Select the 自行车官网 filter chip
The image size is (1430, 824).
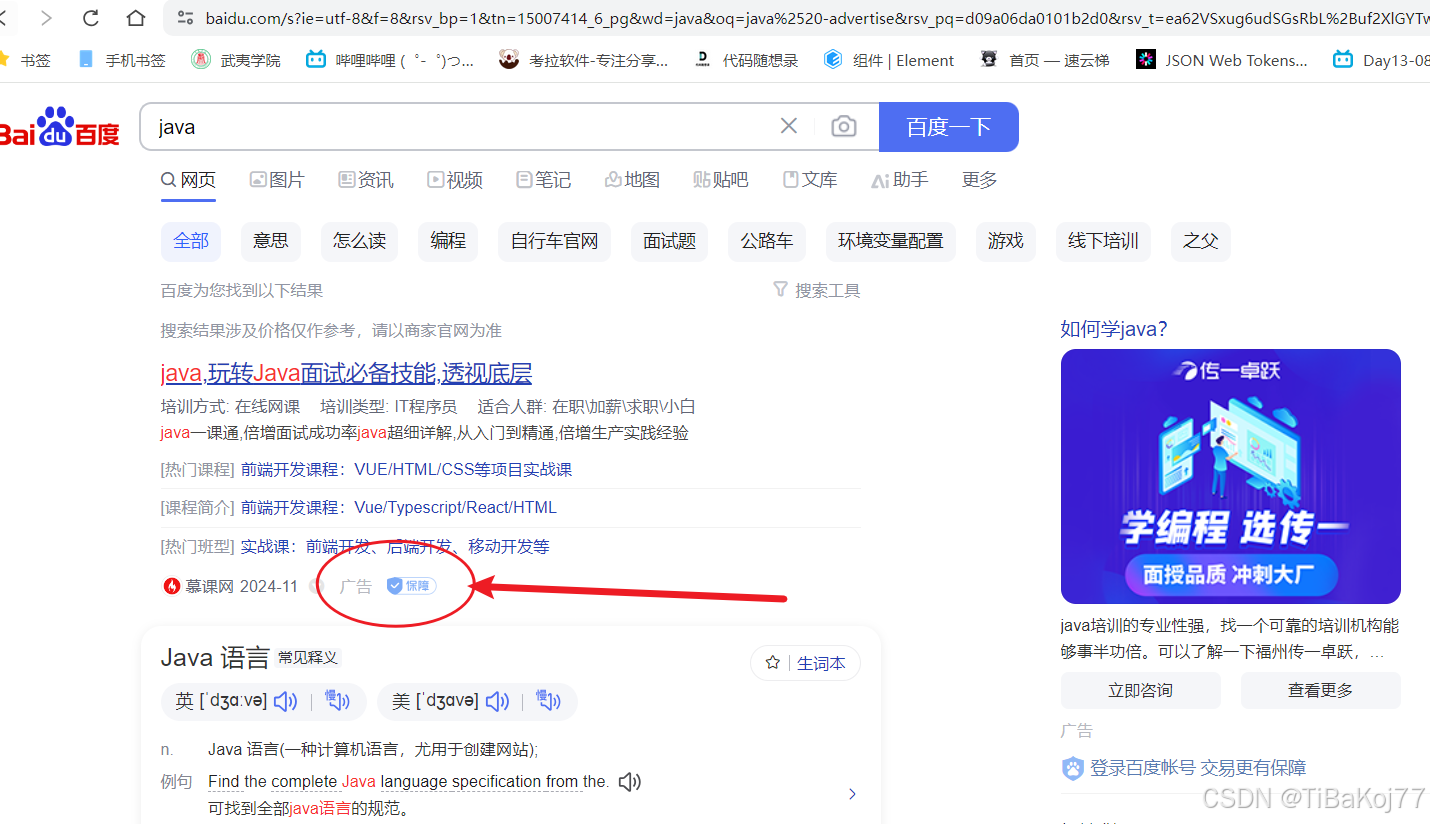pos(554,241)
